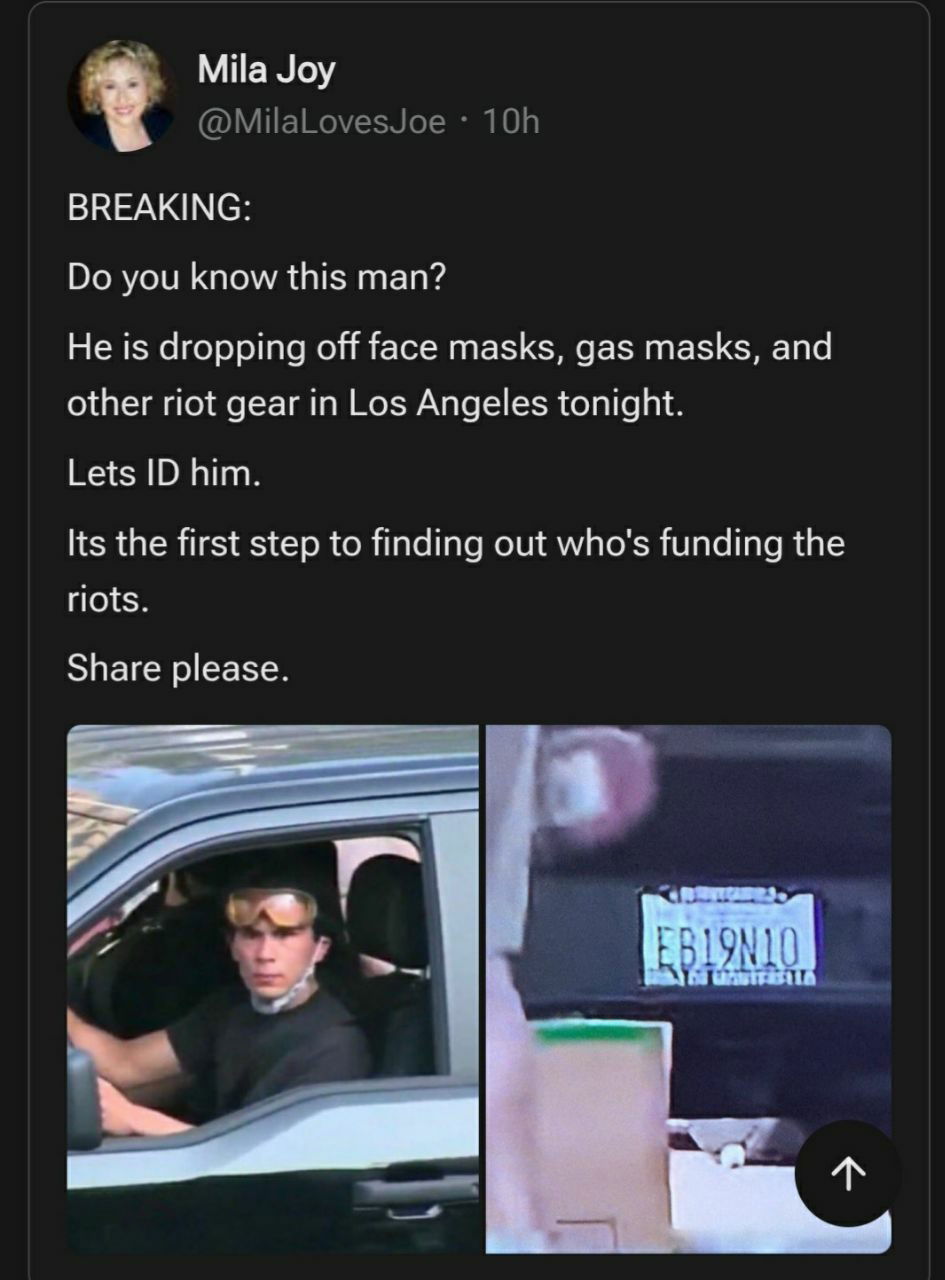Click the "Do you know this man?" text
The height and width of the screenshot is (1280, 945).
click(x=256, y=276)
